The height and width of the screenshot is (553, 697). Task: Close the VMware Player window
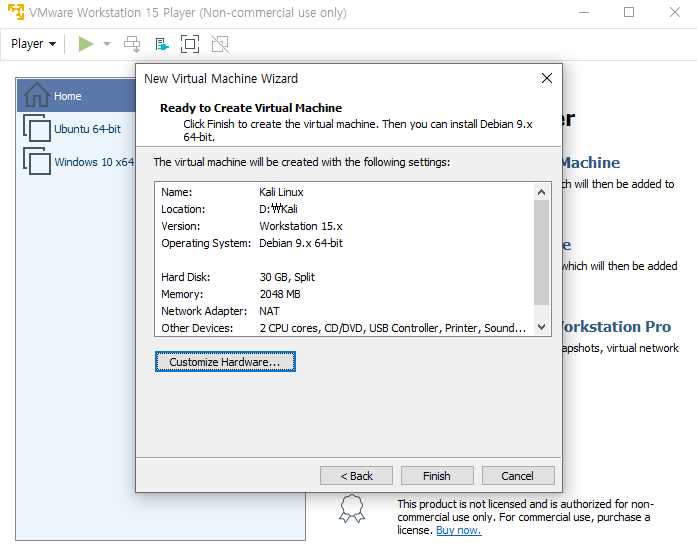point(675,12)
